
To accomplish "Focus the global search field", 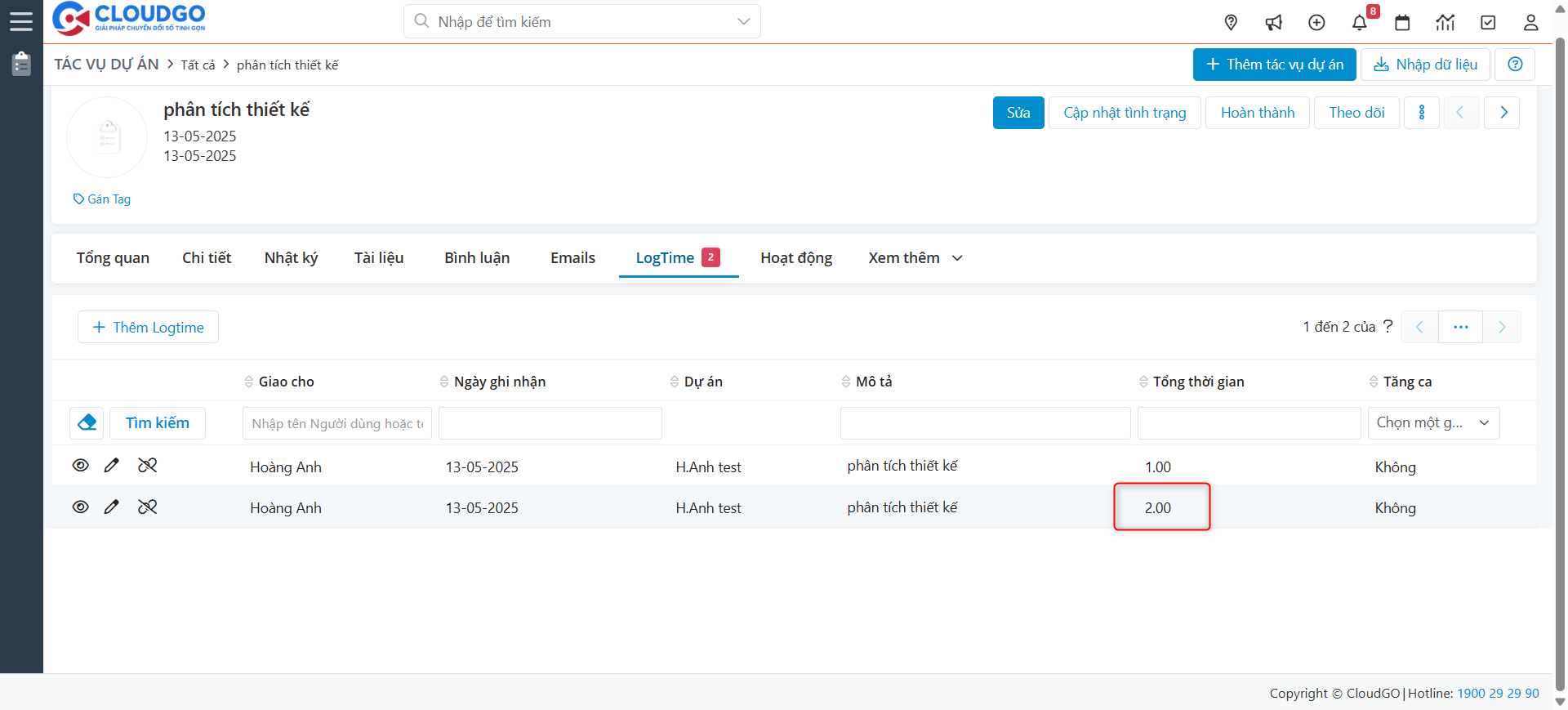I will click(582, 22).
